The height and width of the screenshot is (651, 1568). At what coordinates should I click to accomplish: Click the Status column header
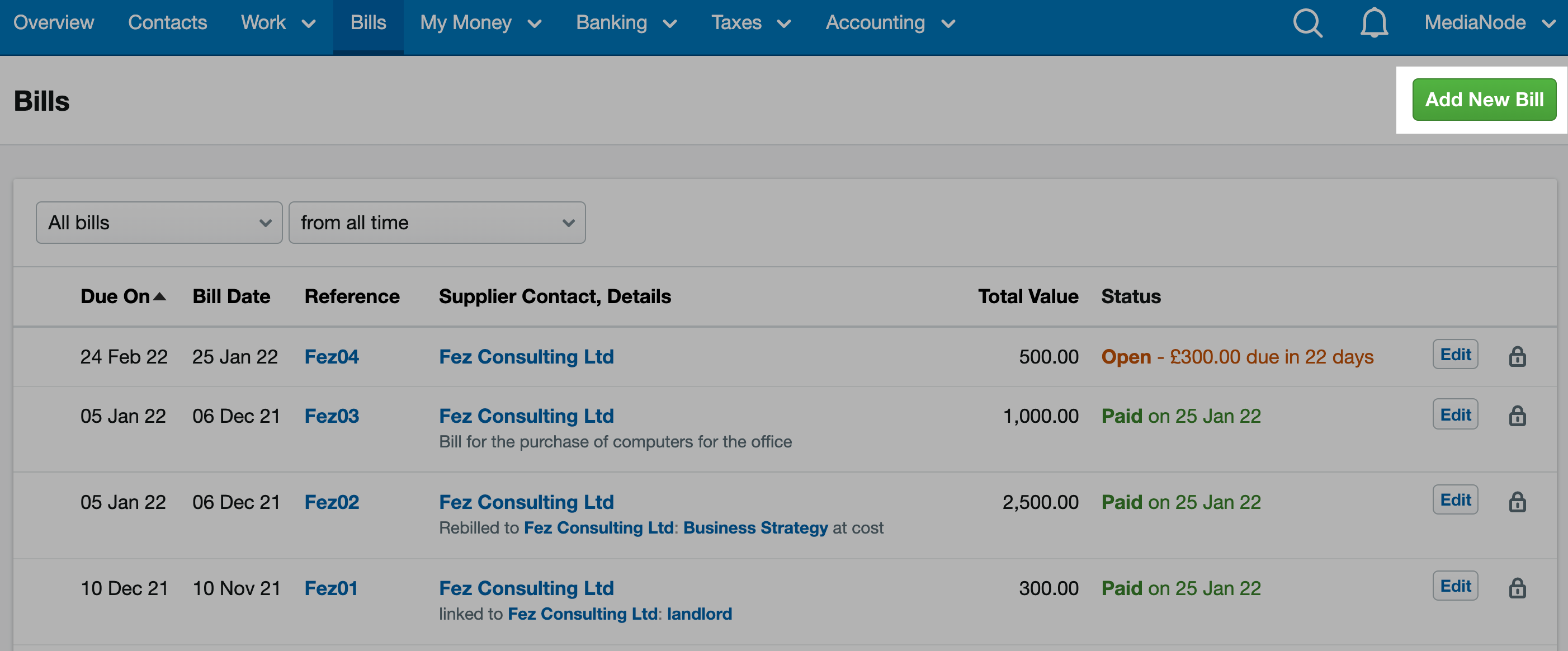tap(1131, 296)
